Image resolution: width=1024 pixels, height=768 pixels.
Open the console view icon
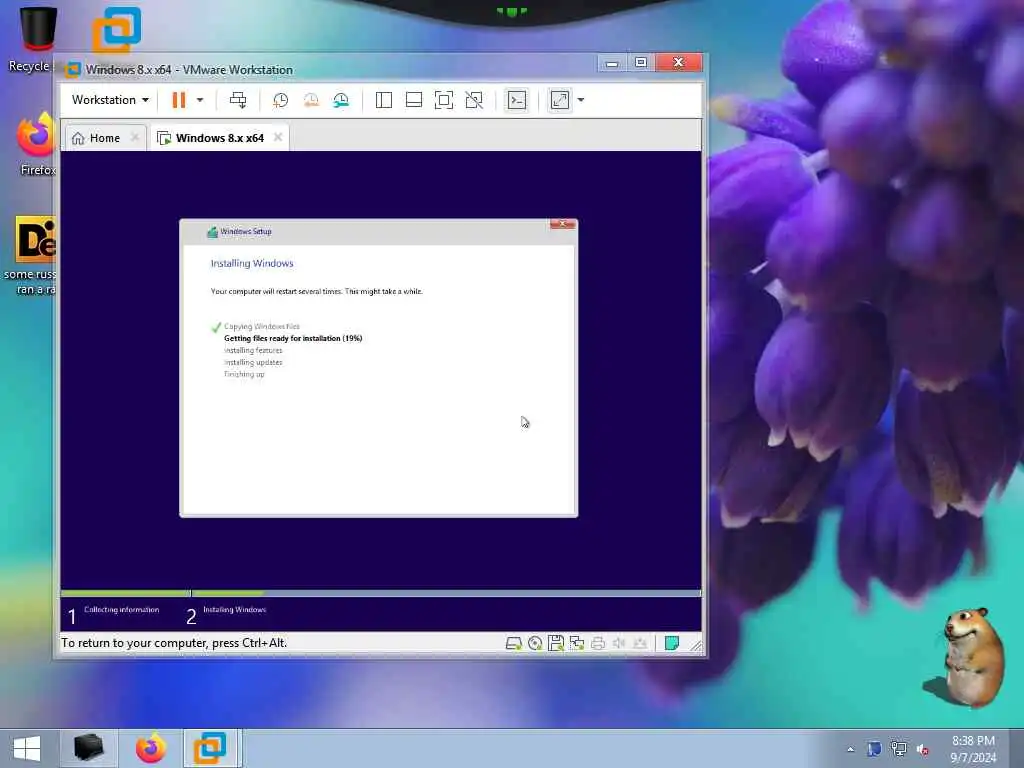click(517, 100)
